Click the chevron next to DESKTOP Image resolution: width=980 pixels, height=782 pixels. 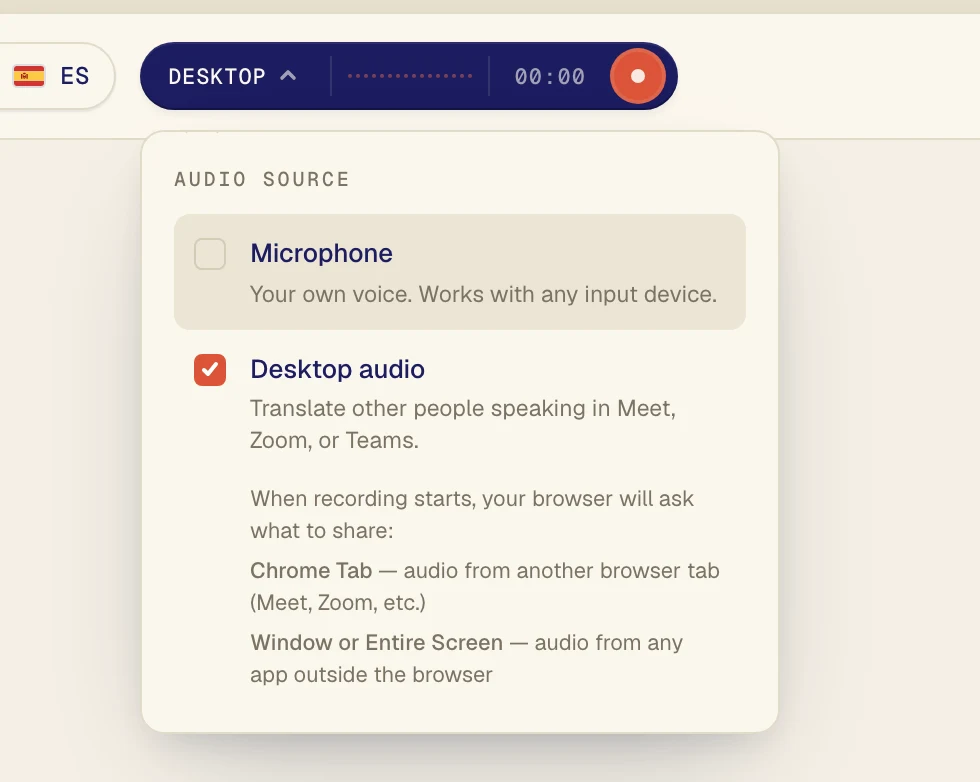tap(288, 76)
